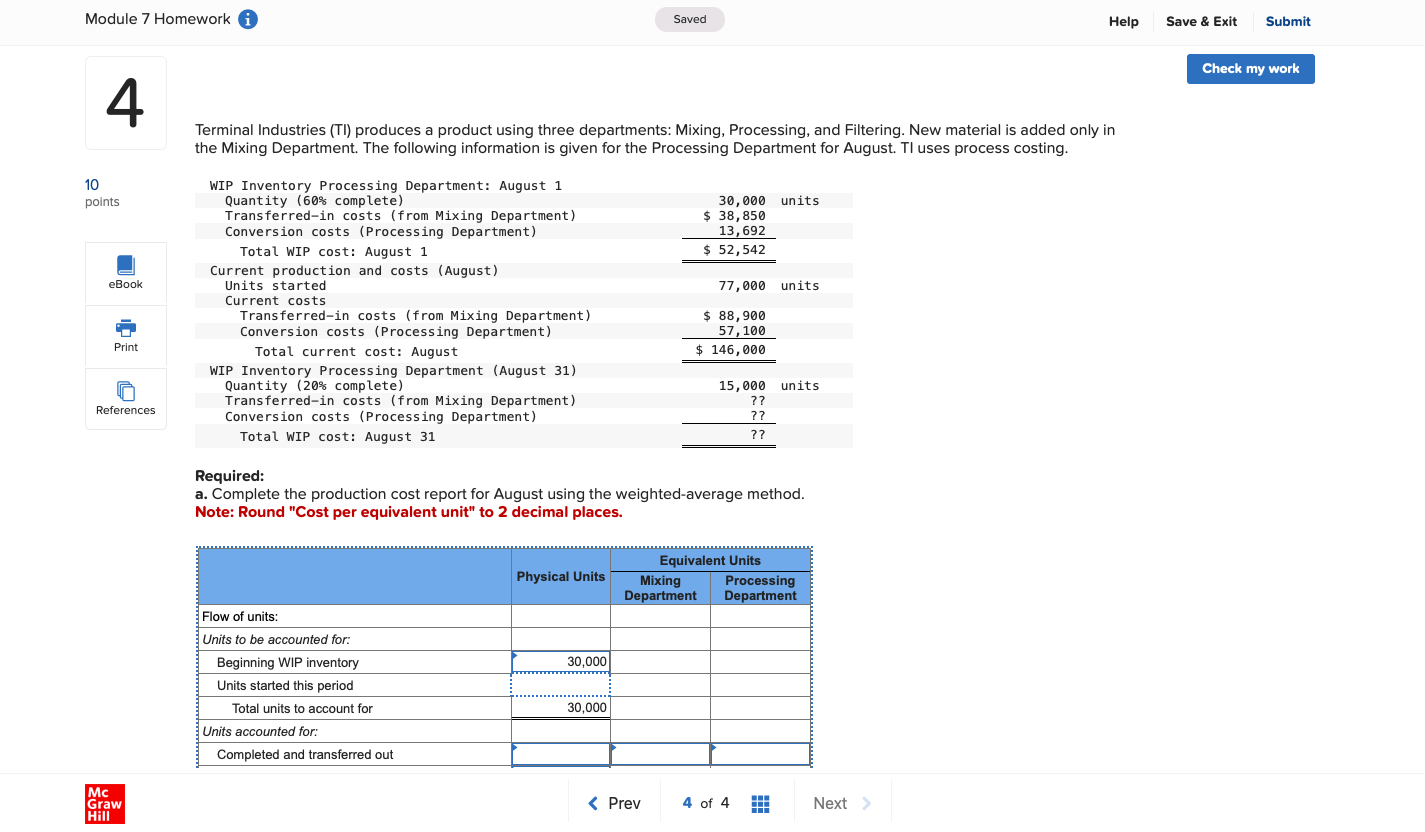Click the Completed and transferred out Physical Units cell

coord(560,754)
